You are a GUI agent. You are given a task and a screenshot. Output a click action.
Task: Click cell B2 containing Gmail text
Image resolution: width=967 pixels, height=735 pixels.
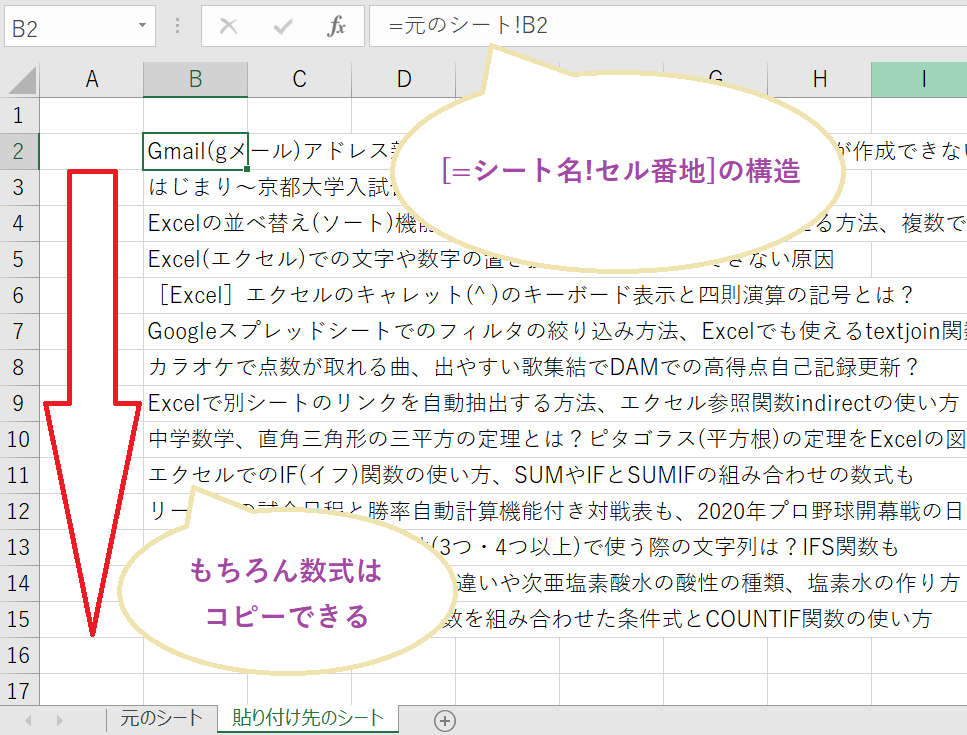click(195, 151)
